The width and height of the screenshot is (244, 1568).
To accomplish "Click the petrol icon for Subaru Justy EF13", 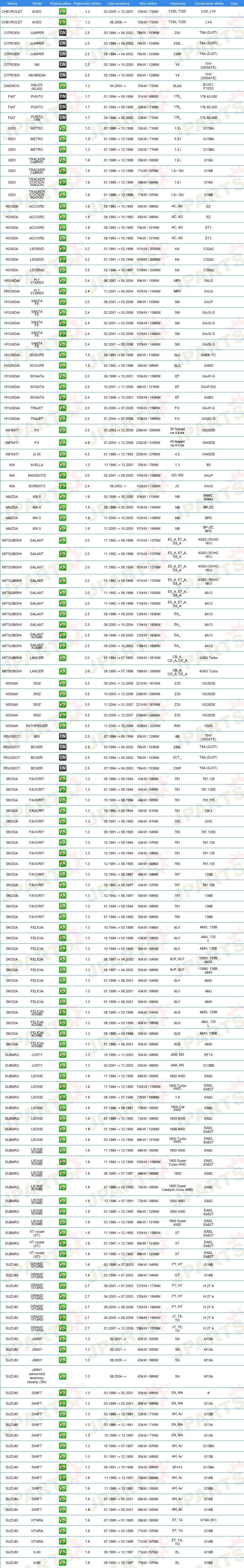I will click(63, 1055).
